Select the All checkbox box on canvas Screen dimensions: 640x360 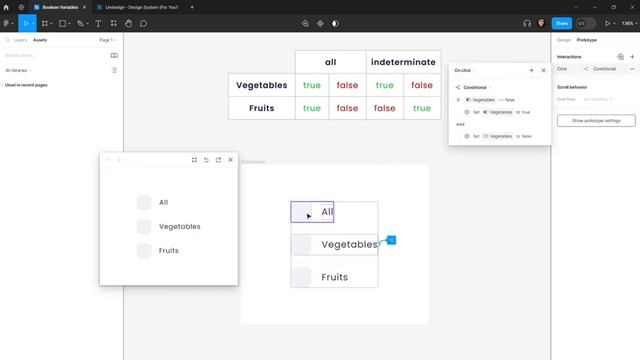pos(302,212)
